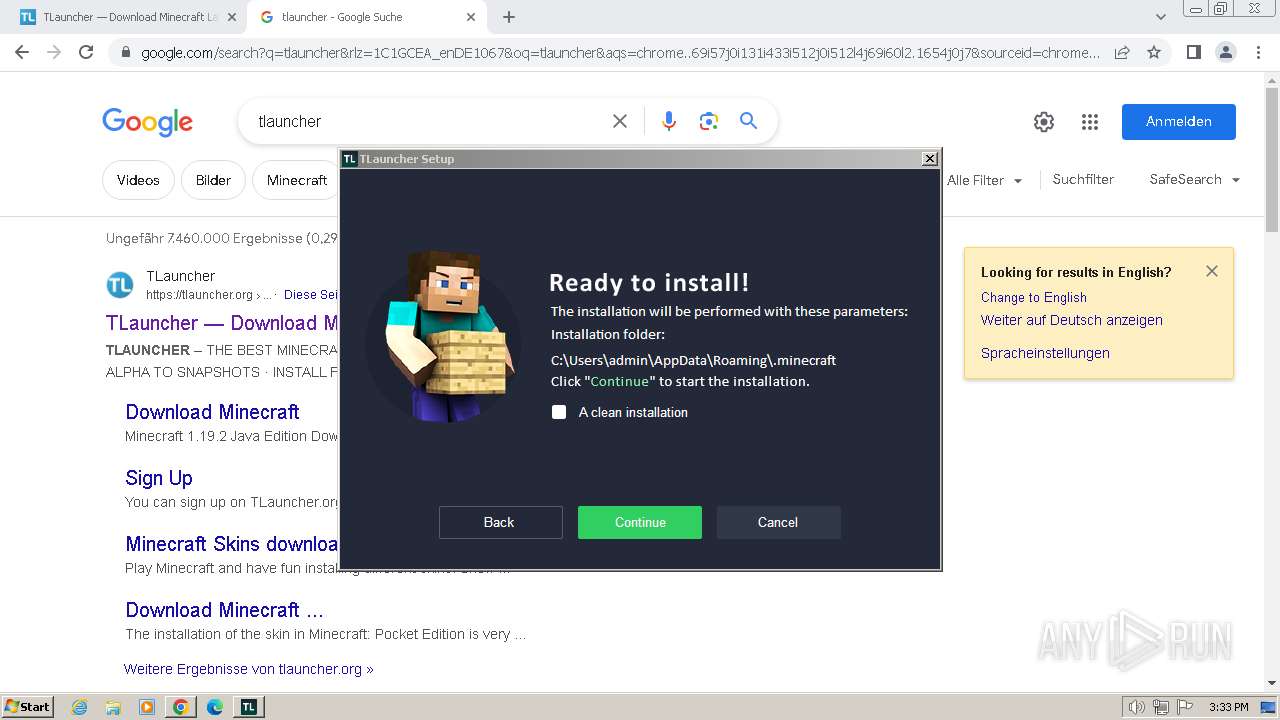Check the 'A clean installation' checkbox

point(559,412)
